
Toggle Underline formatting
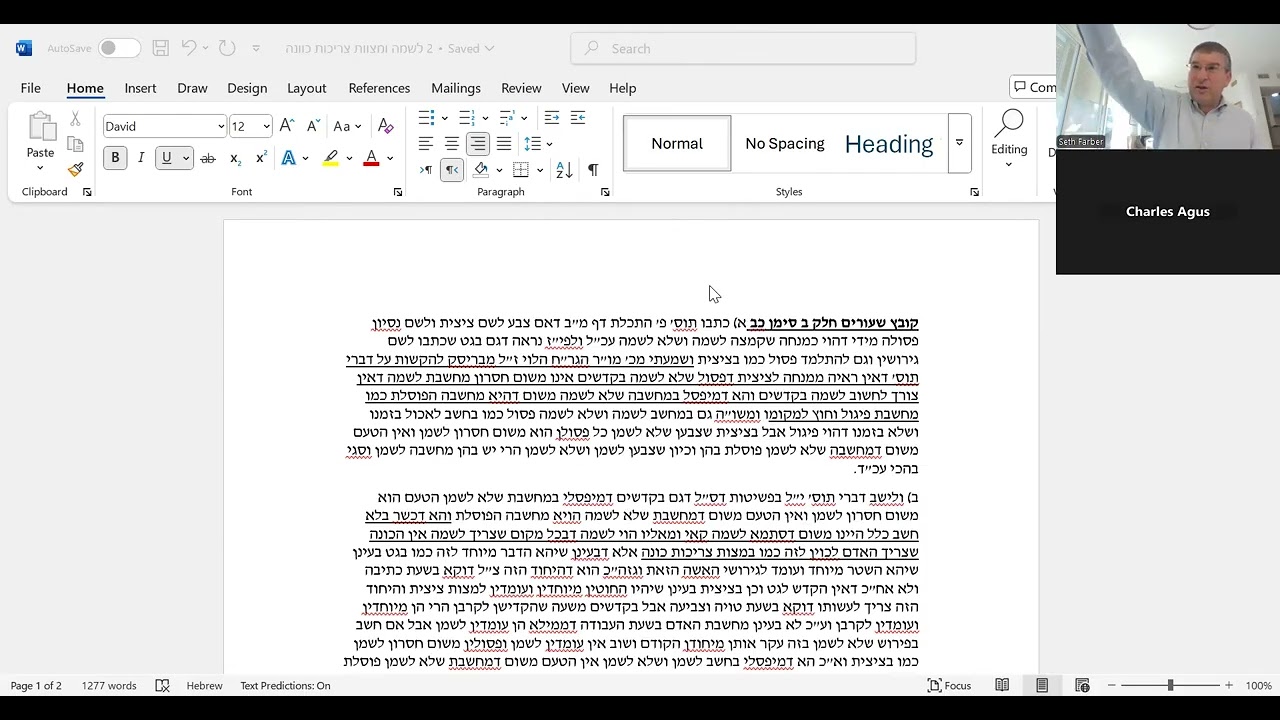pyautogui.click(x=166, y=158)
